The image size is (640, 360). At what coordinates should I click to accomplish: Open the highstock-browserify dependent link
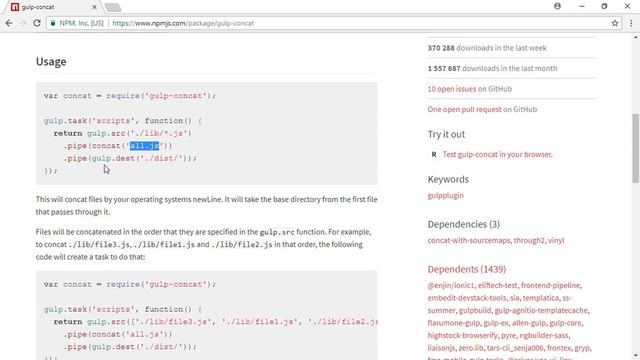[x=462, y=336]
